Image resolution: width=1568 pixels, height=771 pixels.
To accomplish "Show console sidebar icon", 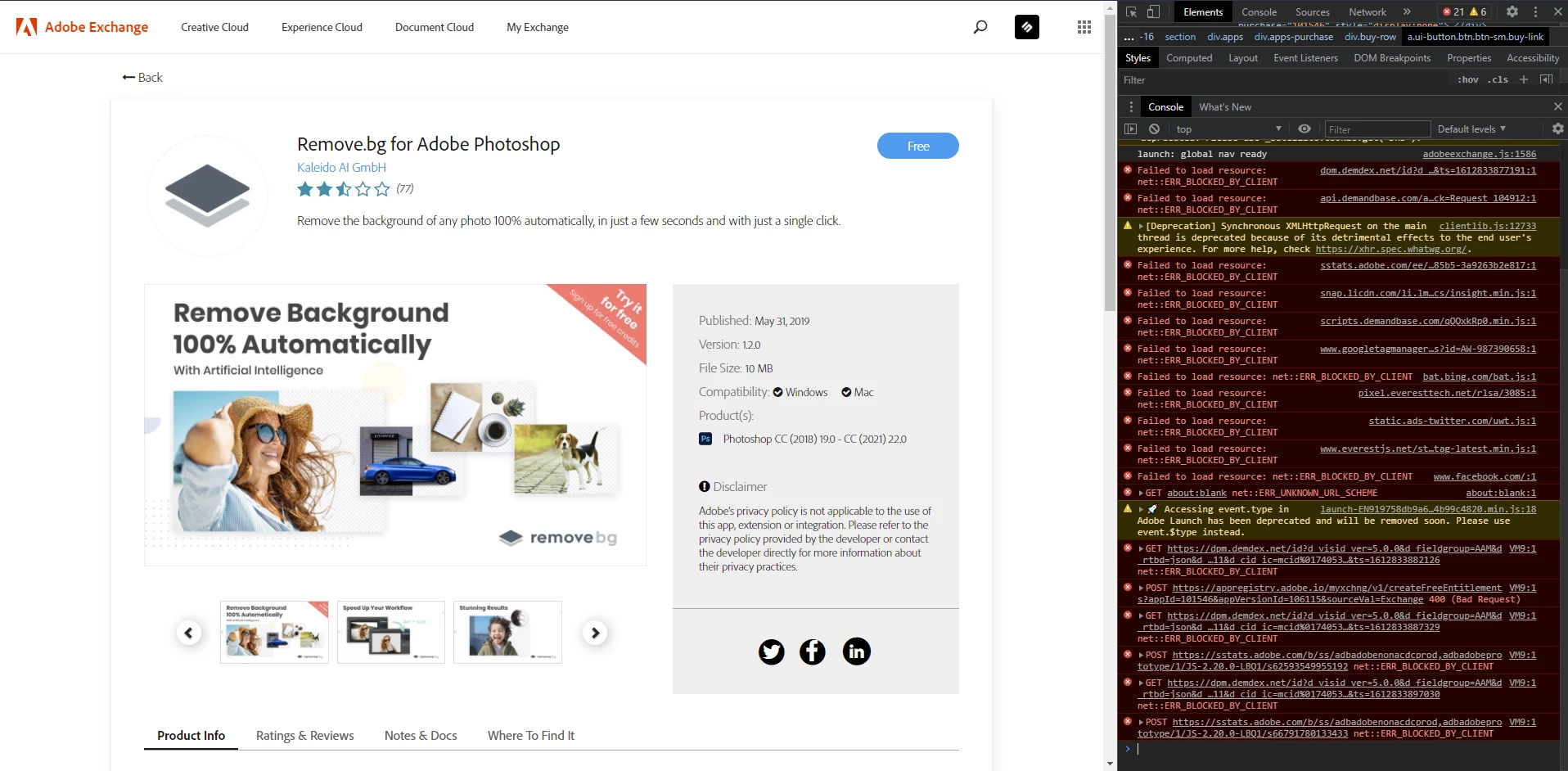I will tap(1131, 129).
